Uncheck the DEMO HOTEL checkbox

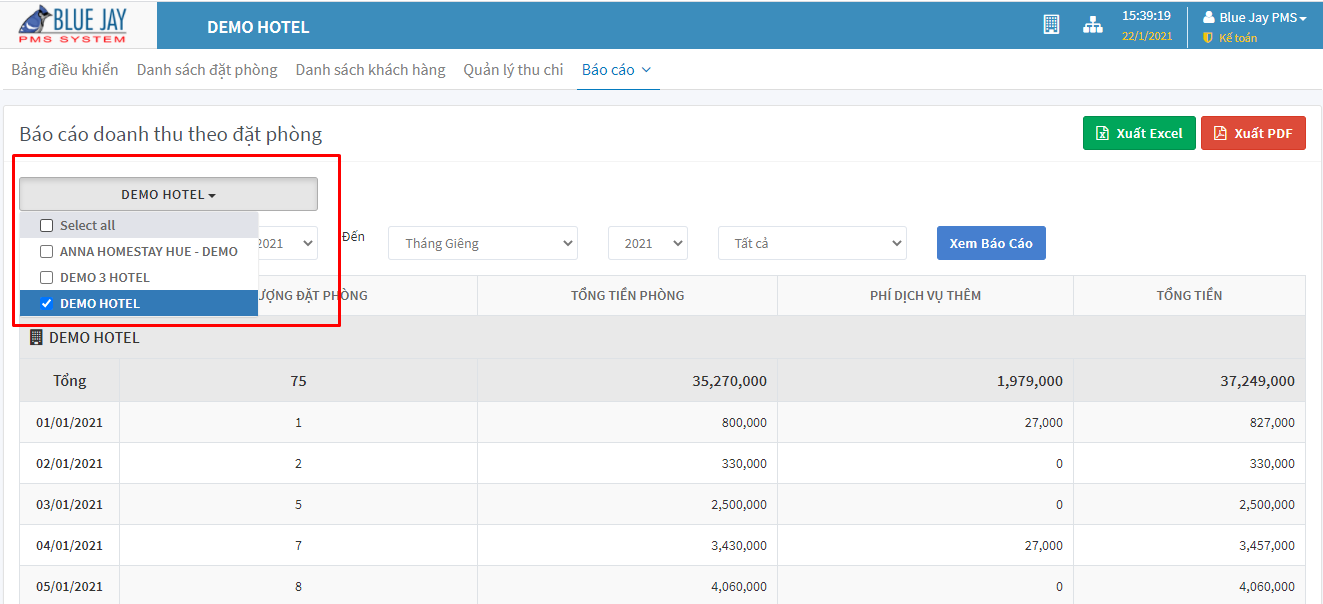46,304
